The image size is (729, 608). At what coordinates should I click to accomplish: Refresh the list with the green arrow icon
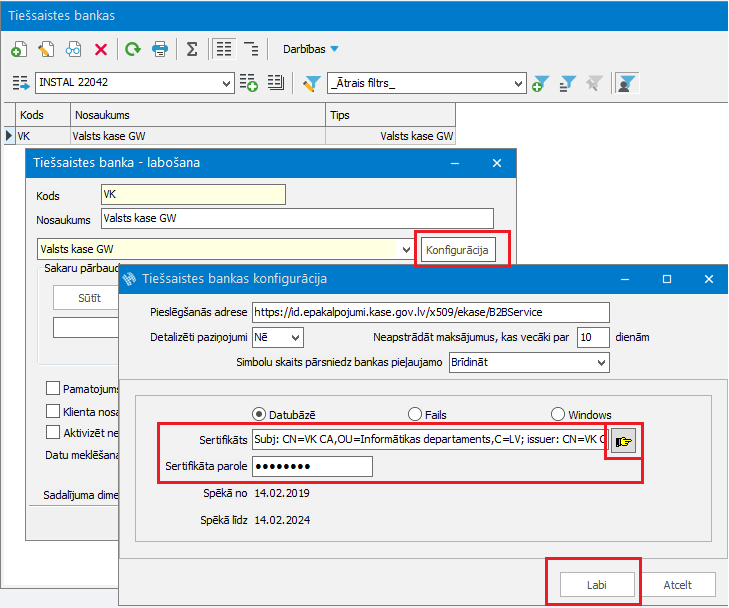132,49
